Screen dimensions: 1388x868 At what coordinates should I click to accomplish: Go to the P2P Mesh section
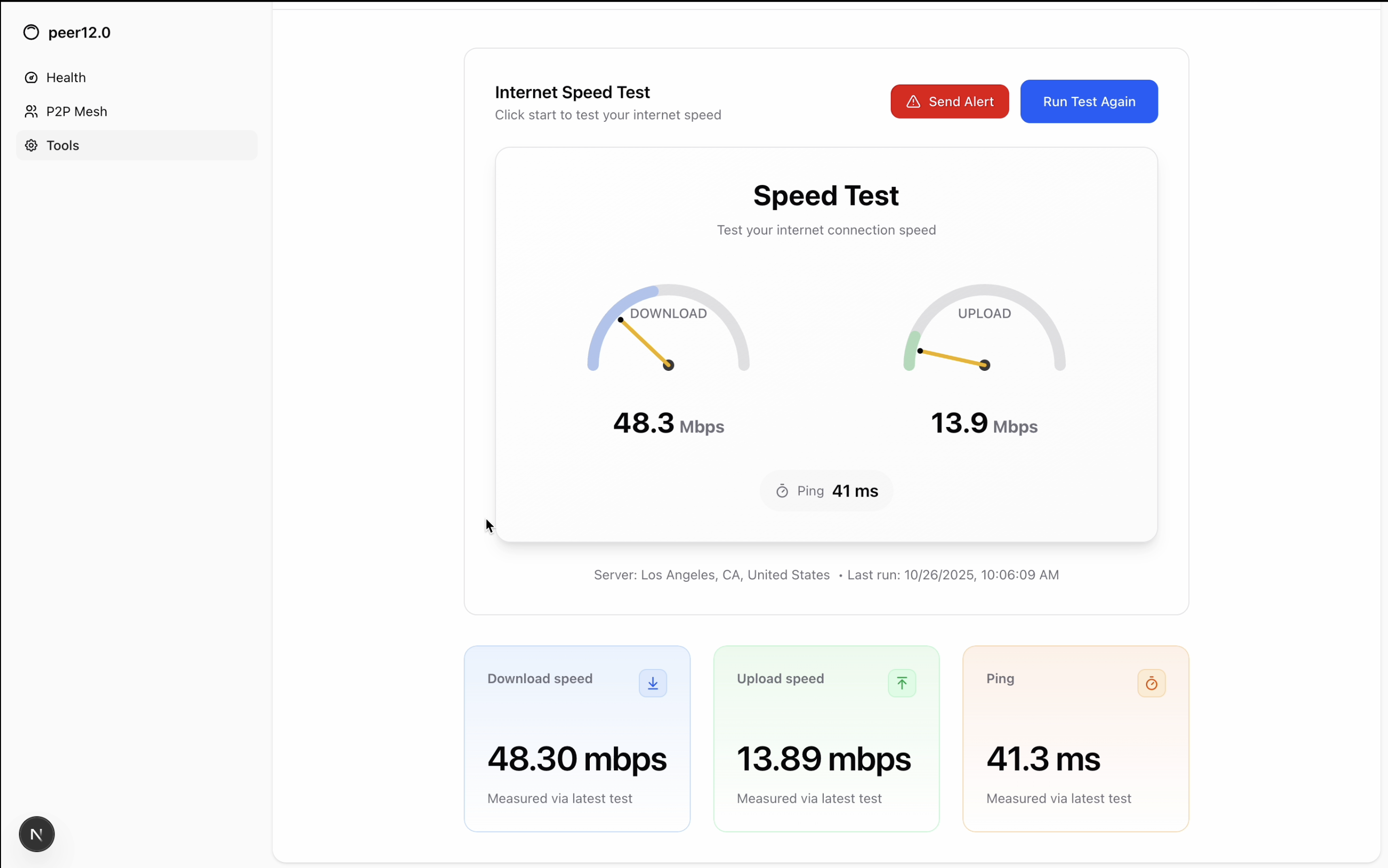click(x=76, y=111)
